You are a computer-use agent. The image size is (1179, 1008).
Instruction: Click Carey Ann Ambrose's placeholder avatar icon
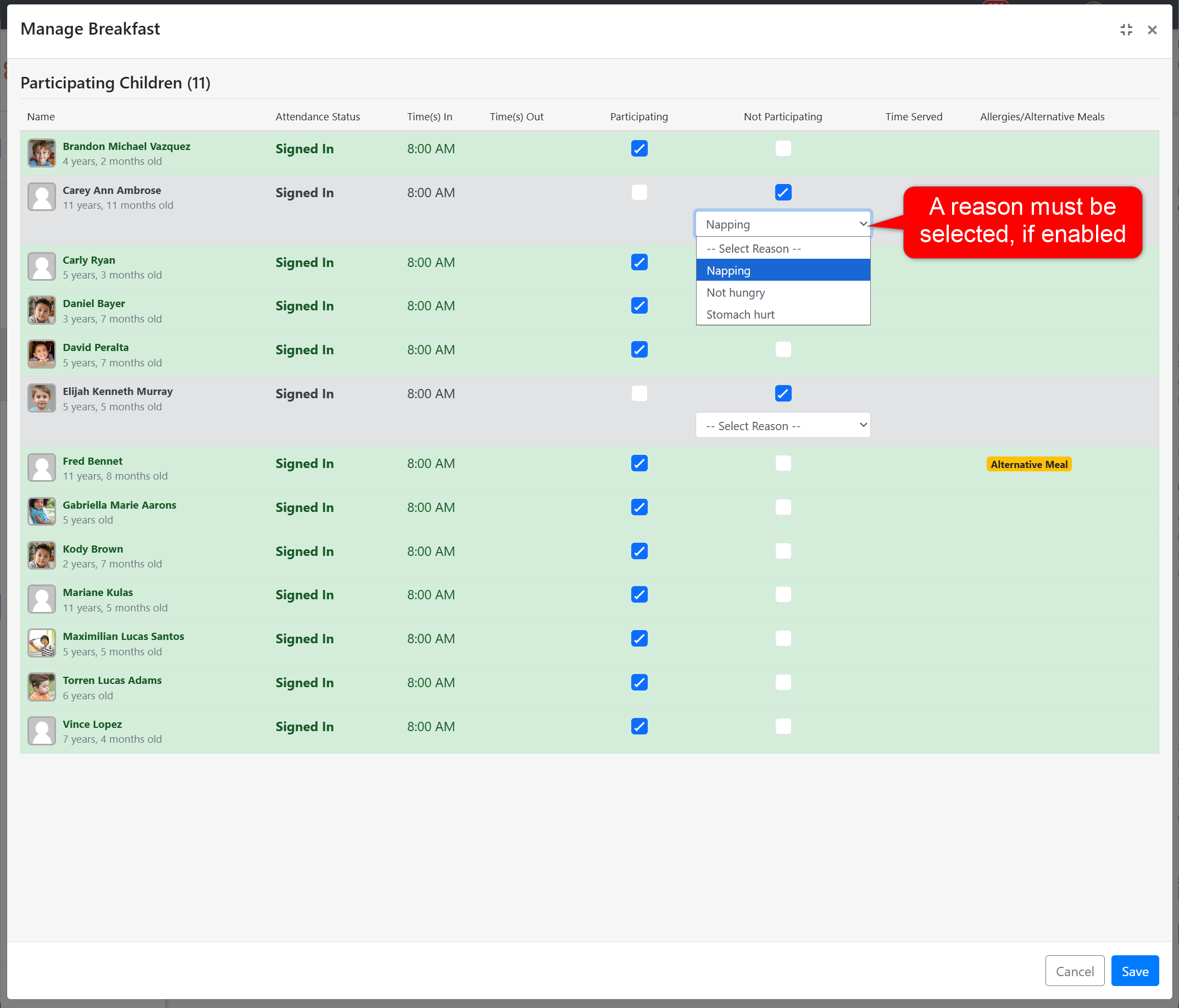(x=42, y=197)
